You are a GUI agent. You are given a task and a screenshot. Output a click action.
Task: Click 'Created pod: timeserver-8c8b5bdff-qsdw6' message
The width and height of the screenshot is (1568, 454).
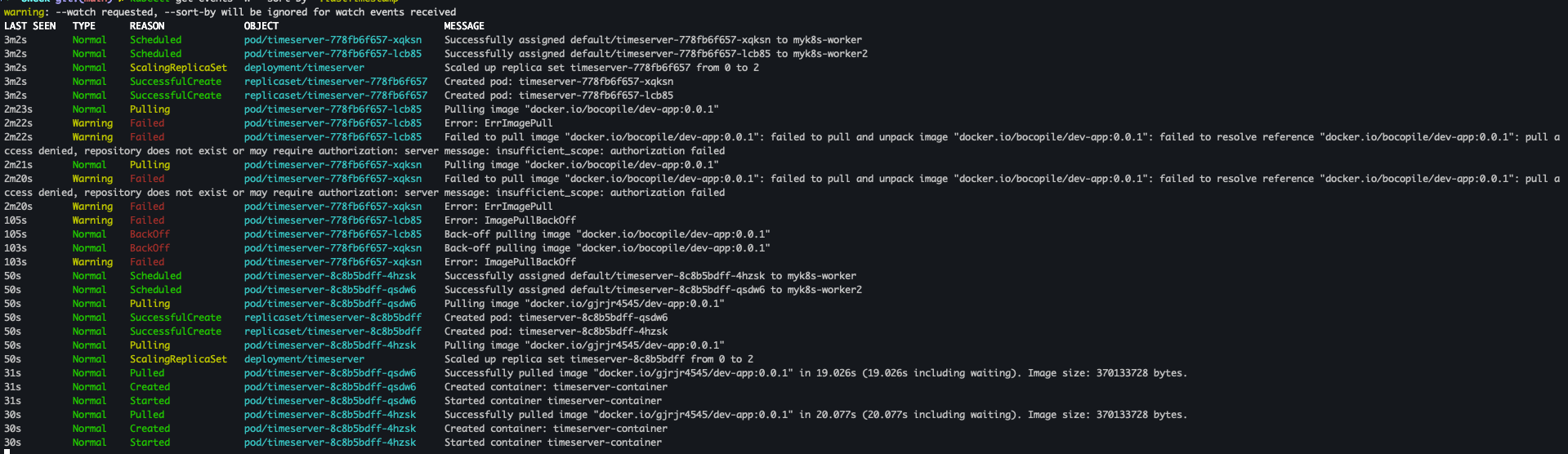click(x=556, y=318)
